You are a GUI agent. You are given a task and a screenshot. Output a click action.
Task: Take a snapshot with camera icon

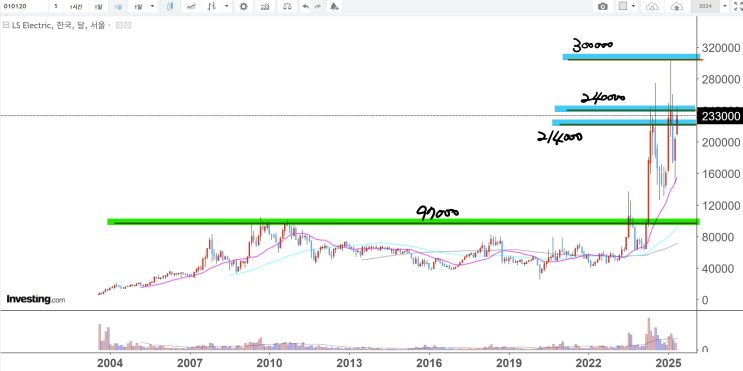point(603,7)
